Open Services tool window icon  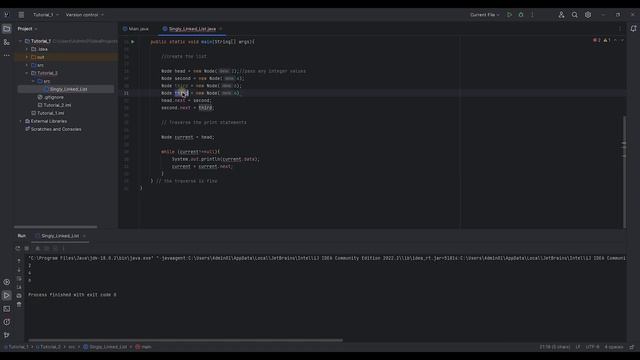tap(7, 282)
